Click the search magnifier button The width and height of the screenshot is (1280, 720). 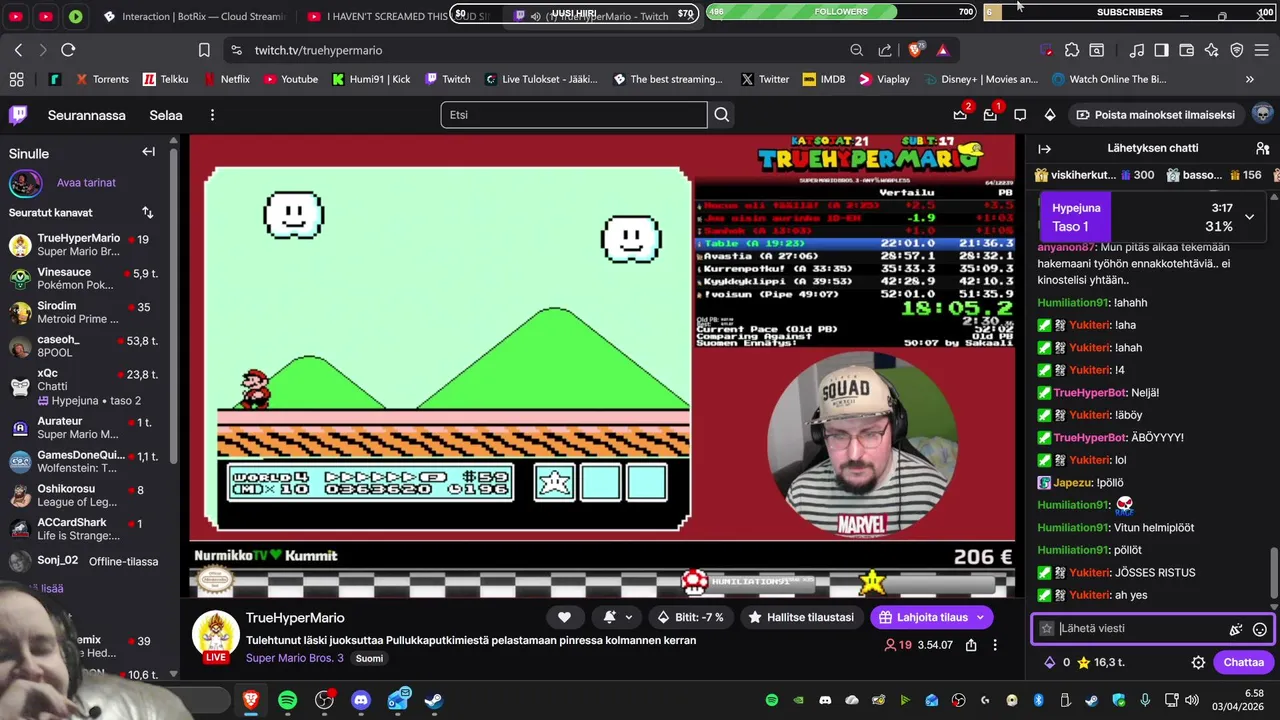[x=722, y=115]
